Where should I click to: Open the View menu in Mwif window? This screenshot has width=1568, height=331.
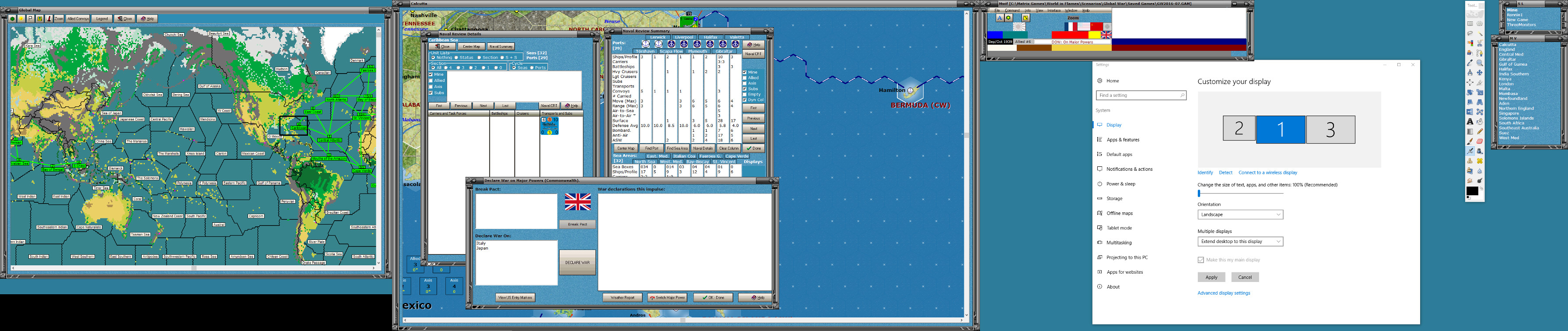click(1039, 11)
